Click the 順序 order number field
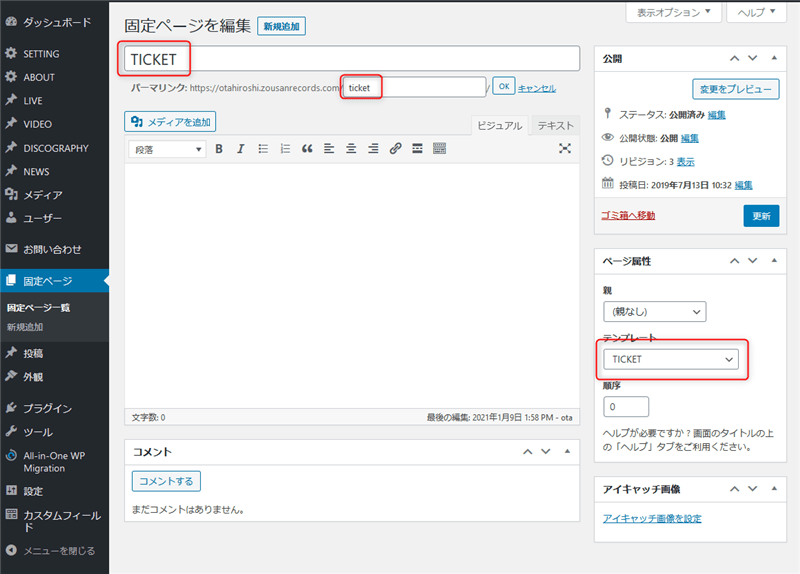Viewport: 800px width, 574px height. [x=626, y=407]
